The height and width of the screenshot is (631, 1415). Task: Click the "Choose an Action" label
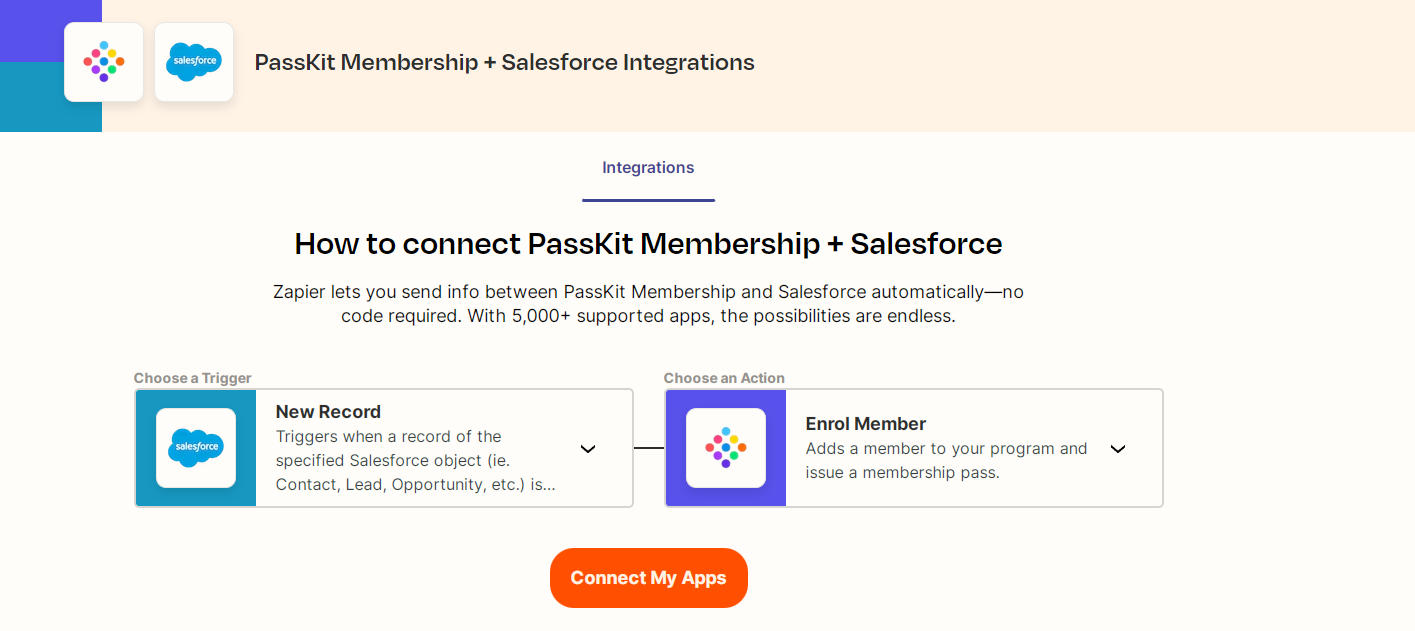click(724, 378)
